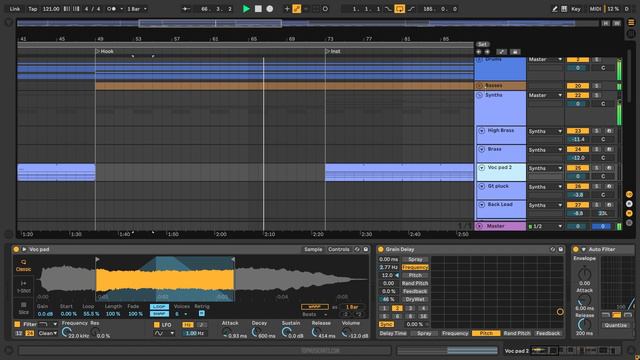
Task: Click Grain Delay Sync button
Action: [386, 324]
